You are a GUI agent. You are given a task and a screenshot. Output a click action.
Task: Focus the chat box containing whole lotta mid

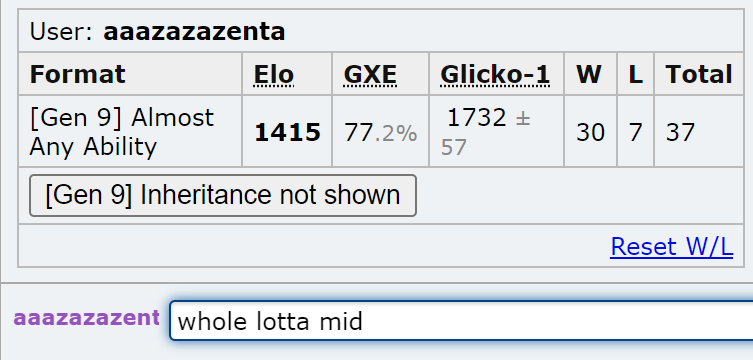point(461,321)
